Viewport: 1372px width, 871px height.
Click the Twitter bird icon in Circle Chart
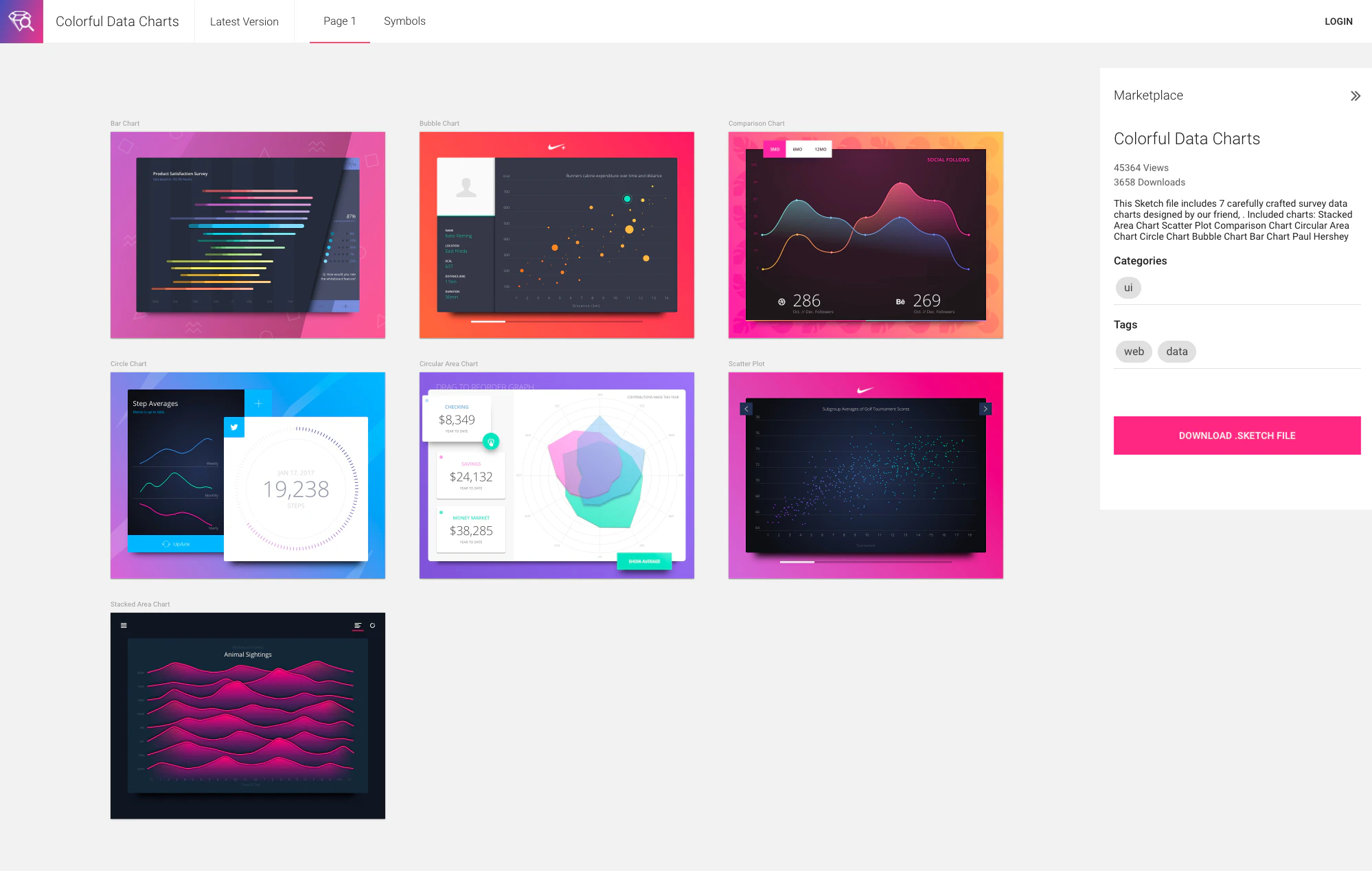coord(234,427)
